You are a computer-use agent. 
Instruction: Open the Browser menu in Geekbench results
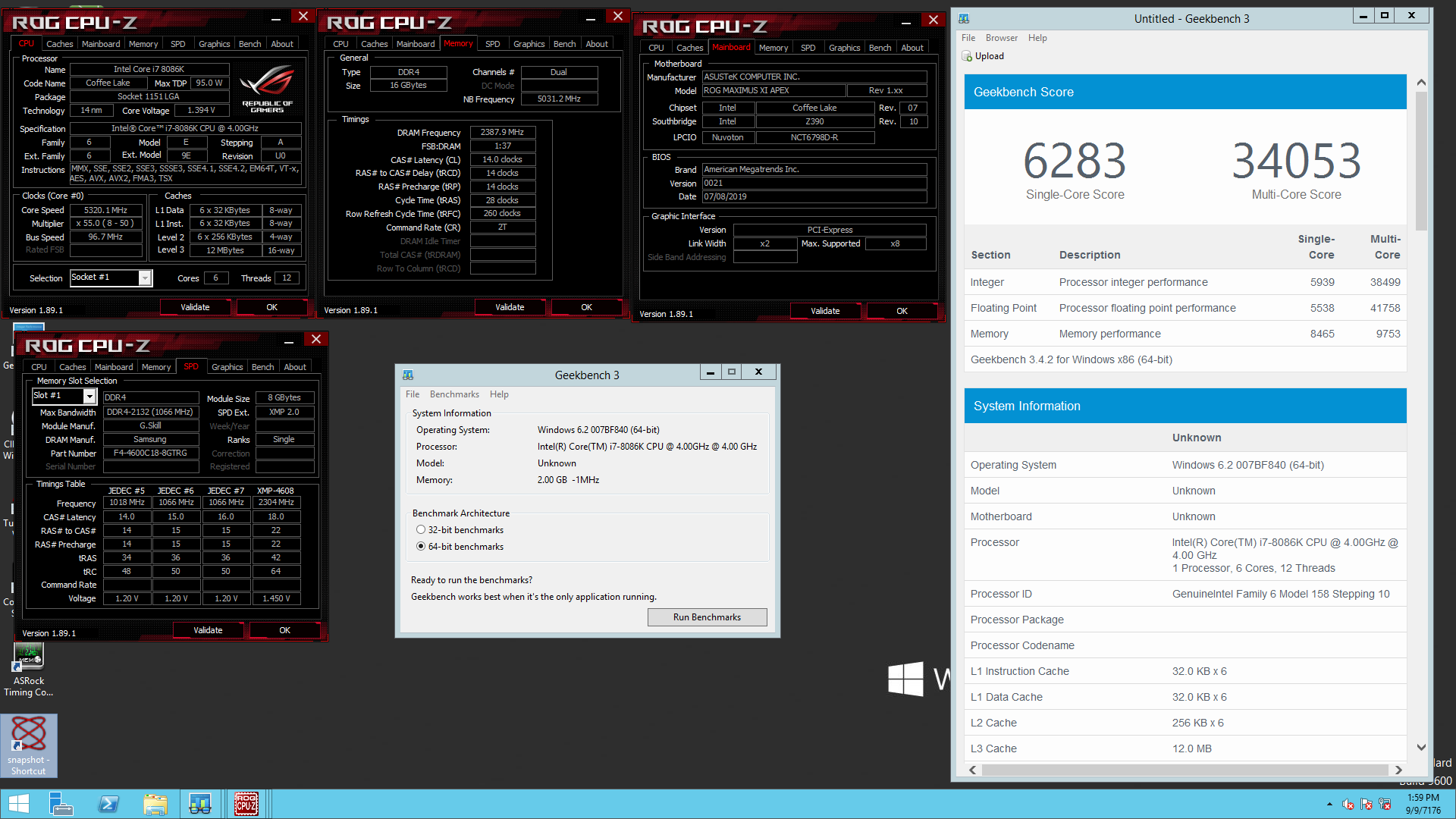(1001, 38)
